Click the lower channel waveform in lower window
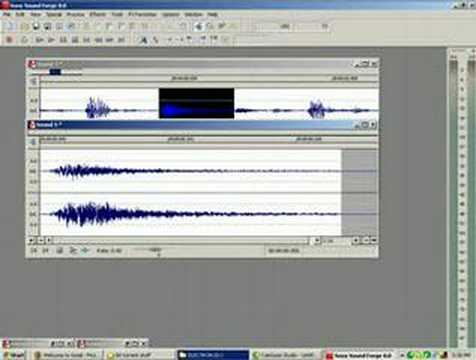476x360 pixels. click(190, 214)
